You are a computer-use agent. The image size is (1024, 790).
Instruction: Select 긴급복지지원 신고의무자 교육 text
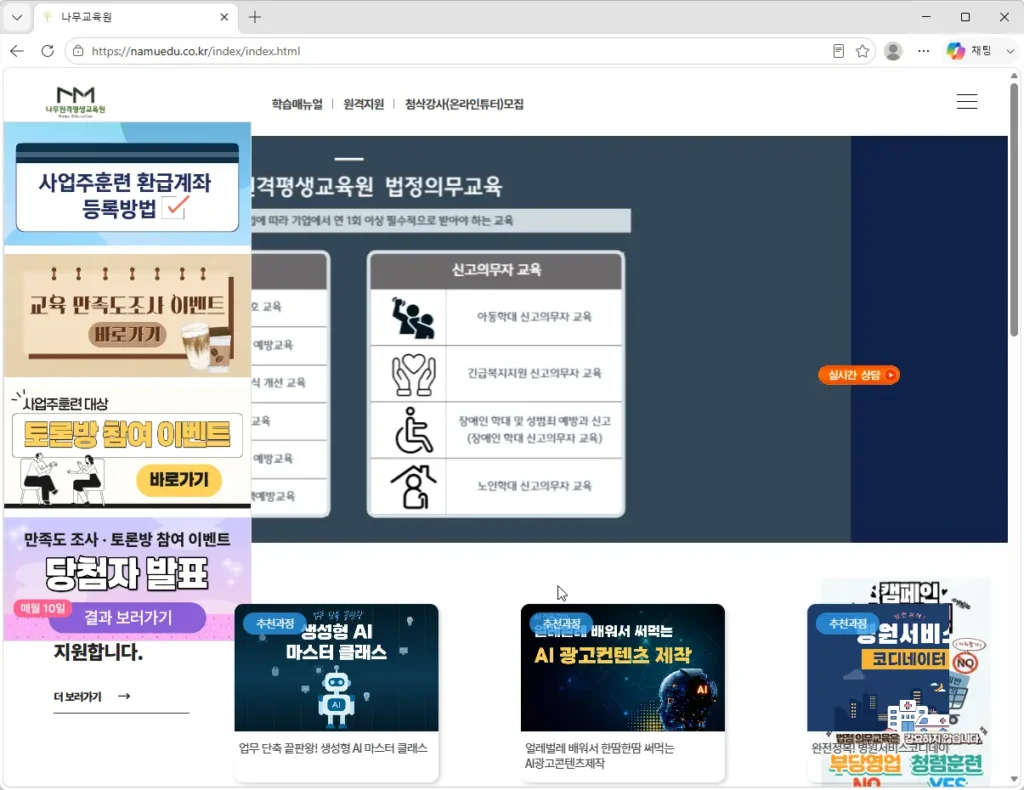click(534, 373)
